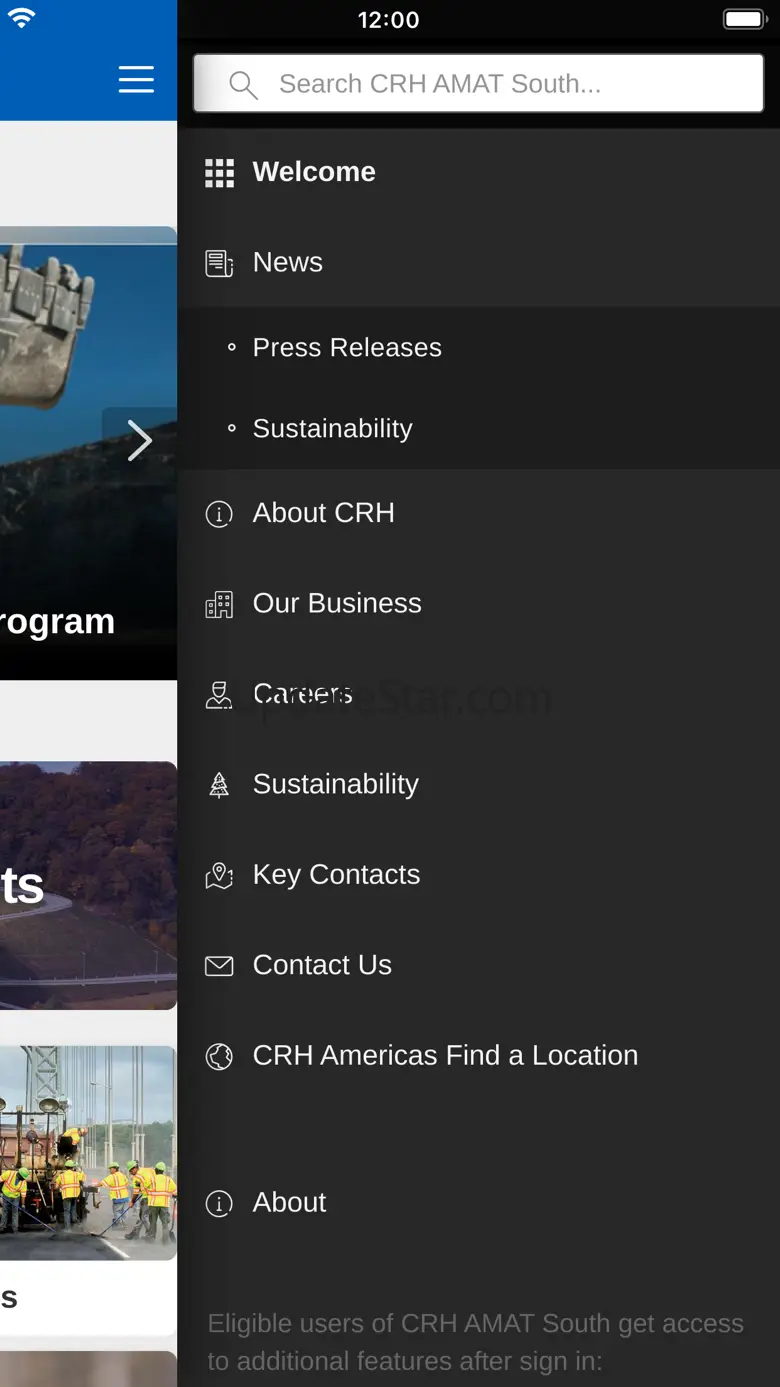
Task: Open the Careers menu label
Action: (x=303, y=693)
